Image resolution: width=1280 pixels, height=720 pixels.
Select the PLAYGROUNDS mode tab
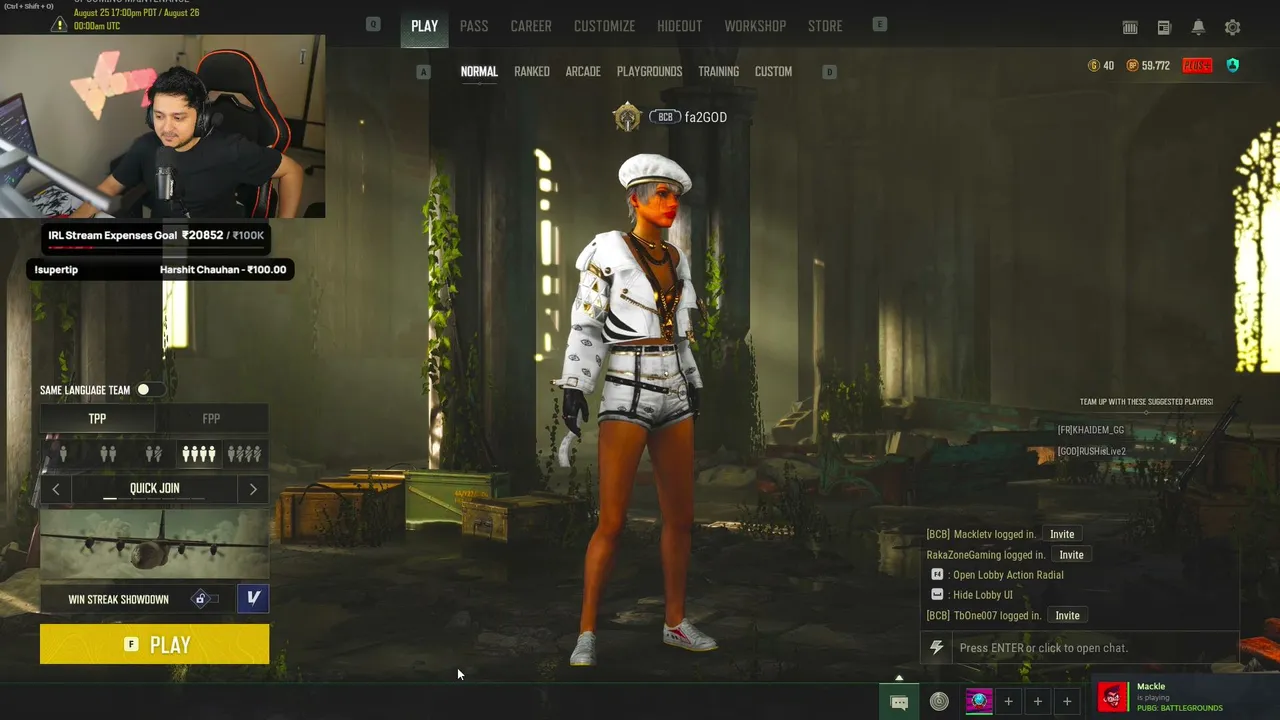pyautogui.click(x=649, y=72)
